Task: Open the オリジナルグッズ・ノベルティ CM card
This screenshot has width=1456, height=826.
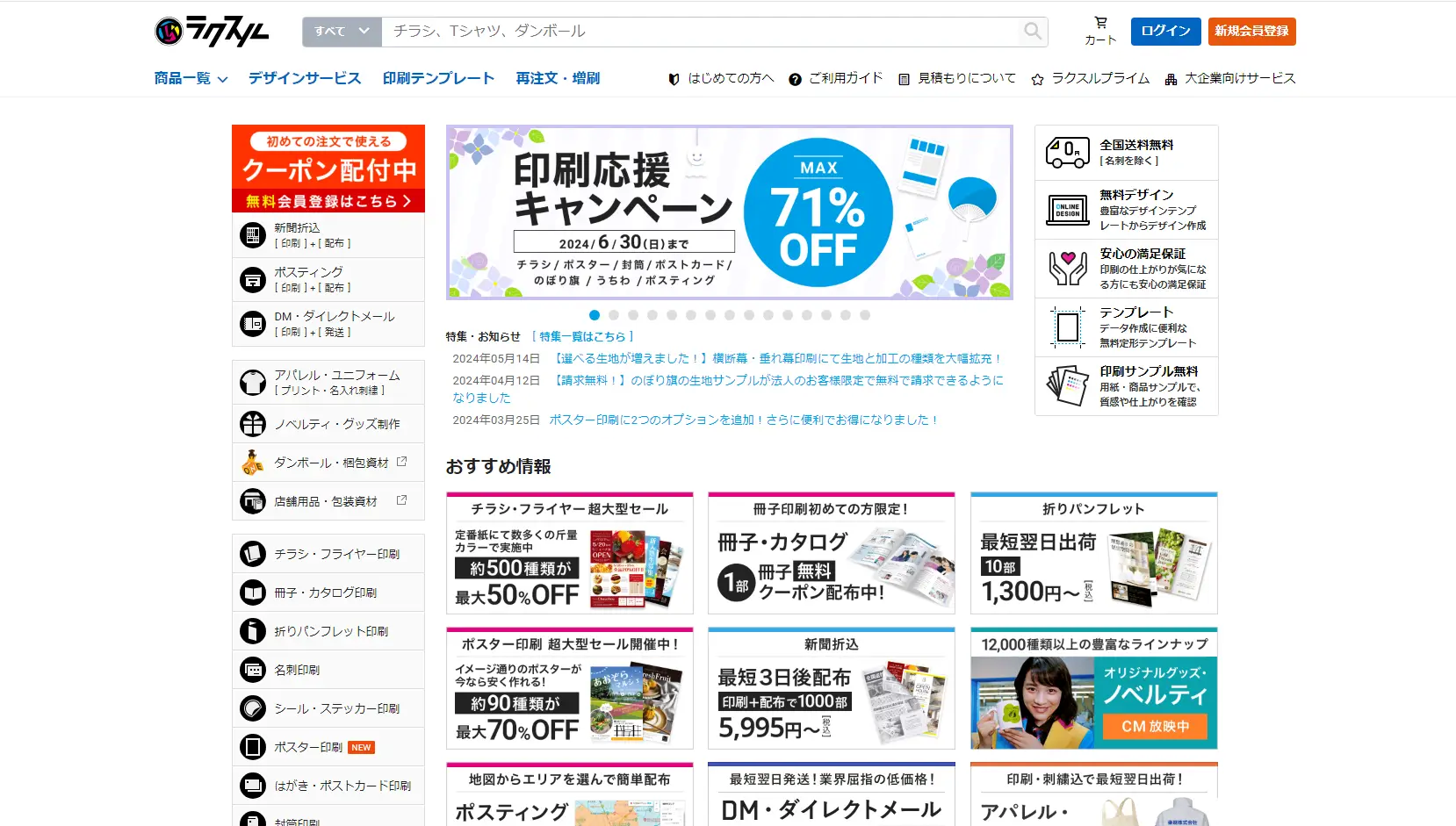Action: tap(1094, 688)
